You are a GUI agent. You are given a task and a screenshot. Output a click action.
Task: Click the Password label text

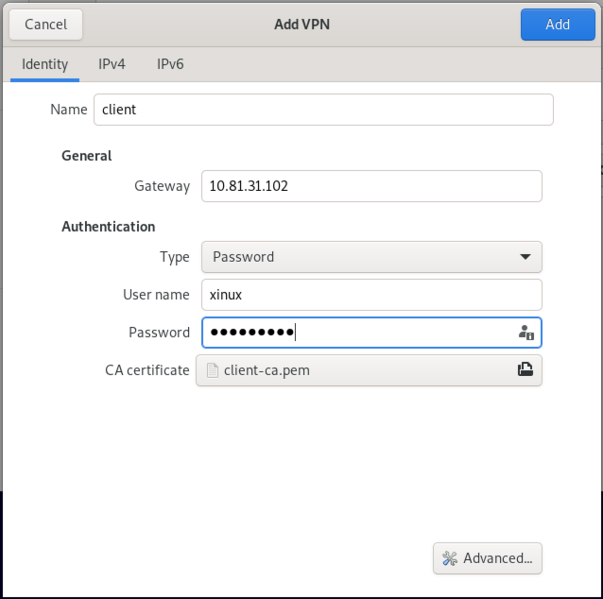point(159,333)
